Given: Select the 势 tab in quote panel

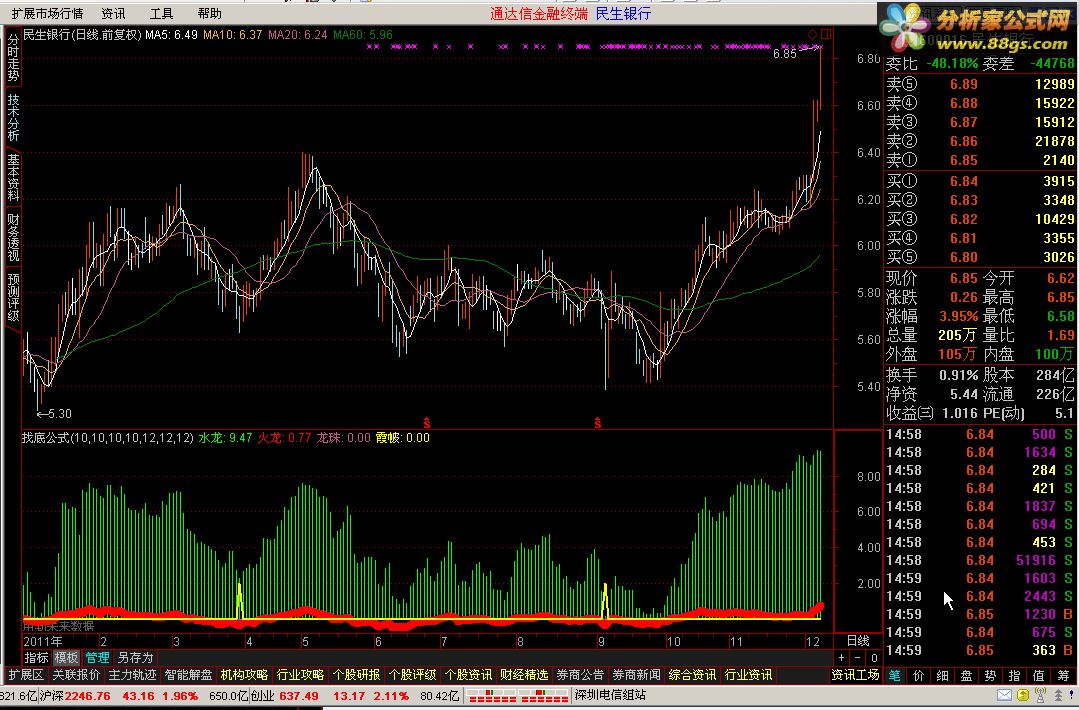Looking at the screenshot, I should pyautogui.click(x=991, y=676).
